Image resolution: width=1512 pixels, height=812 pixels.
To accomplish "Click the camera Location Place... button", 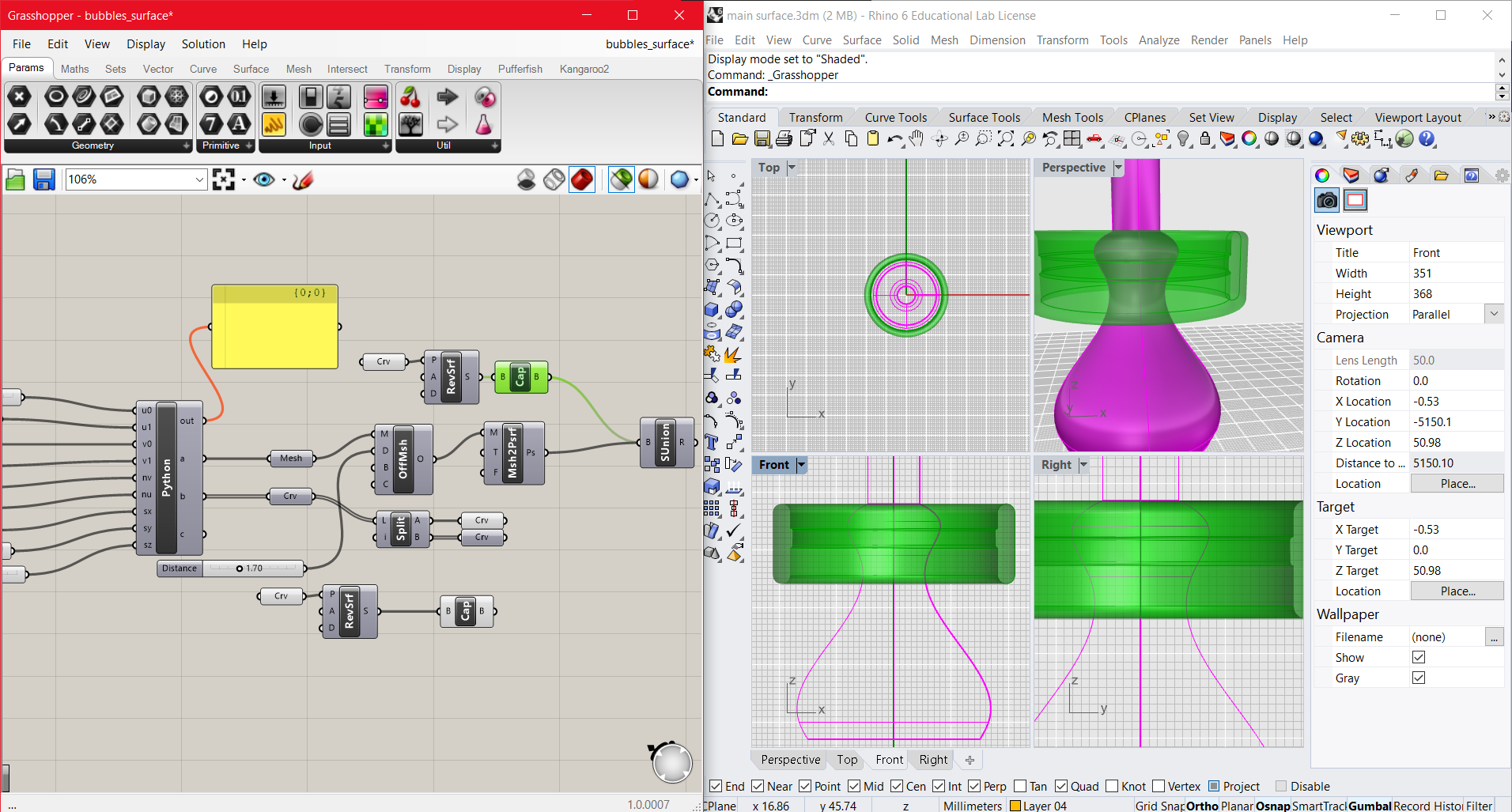I will (1457, 483).
